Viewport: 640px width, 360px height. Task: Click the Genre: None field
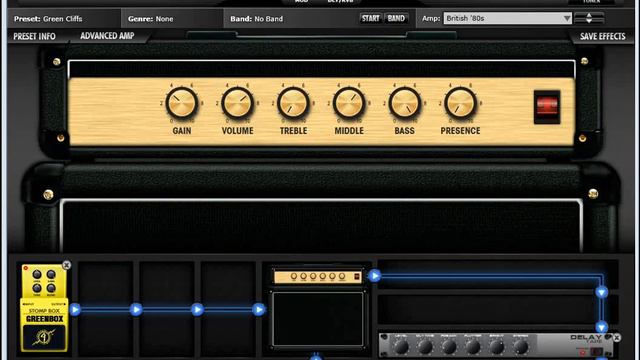172,19
